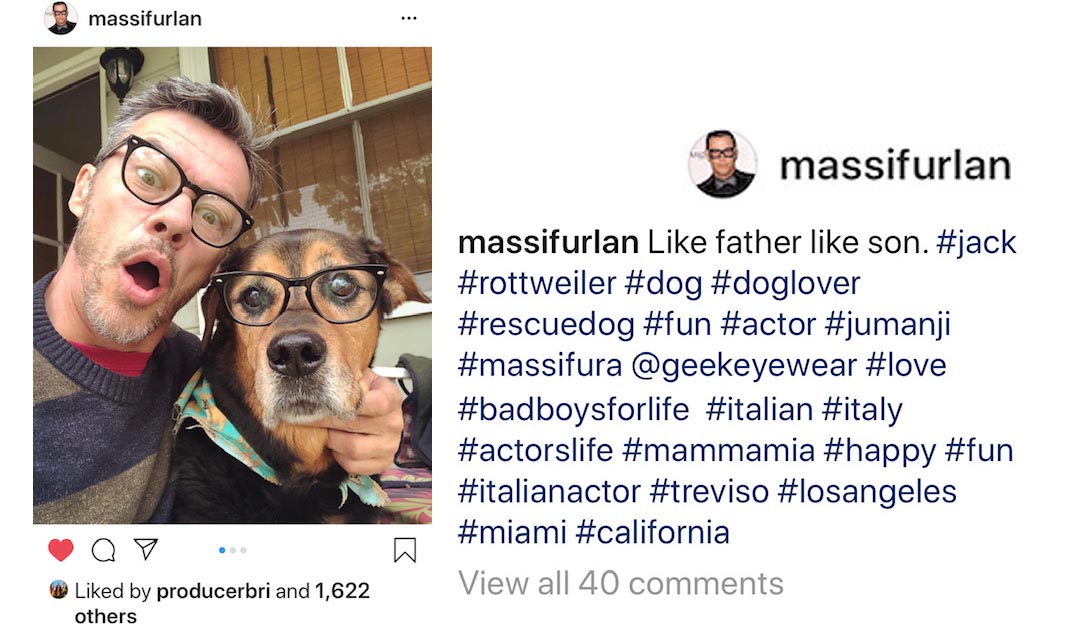This screenshot has width=1080, height=640.
Task: Open the three-dot post options menu
Action: (x=408, y=18)
